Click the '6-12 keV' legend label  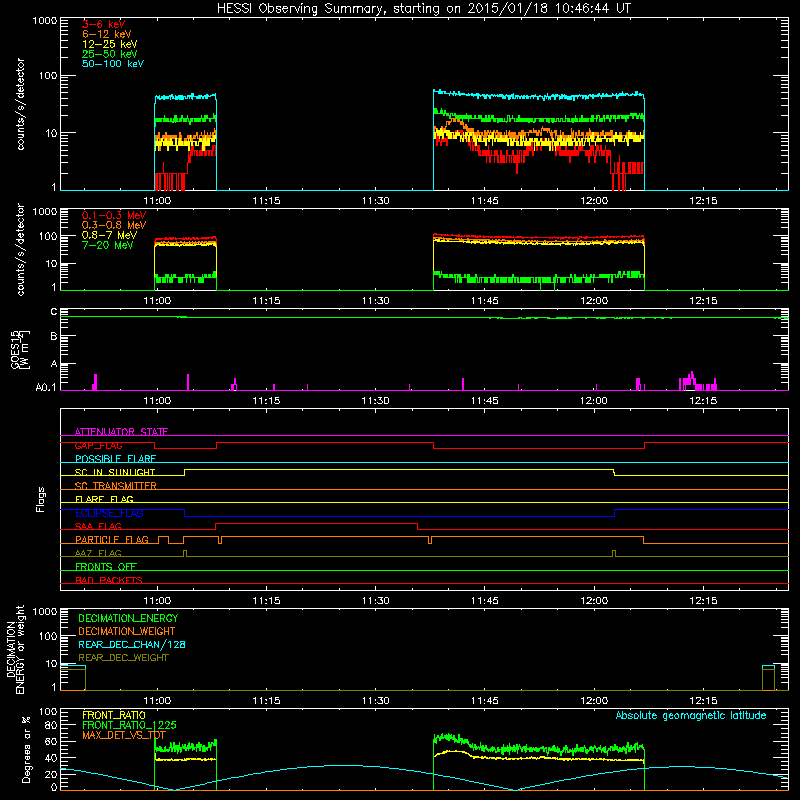[106, 34]
